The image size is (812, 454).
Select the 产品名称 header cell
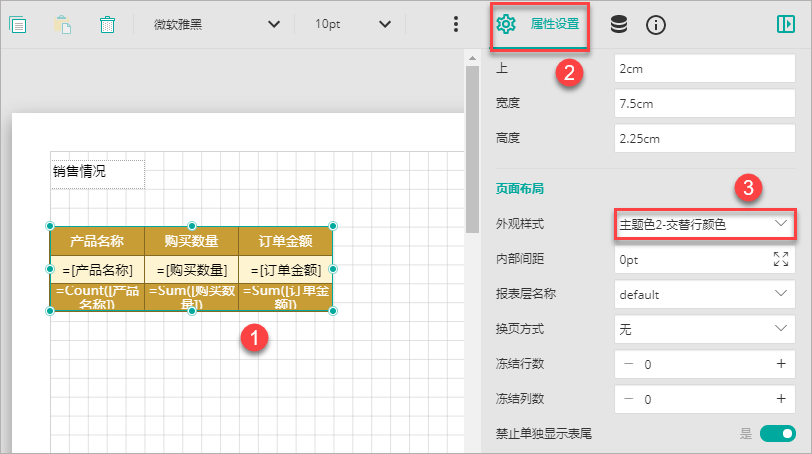click(97, 241)
